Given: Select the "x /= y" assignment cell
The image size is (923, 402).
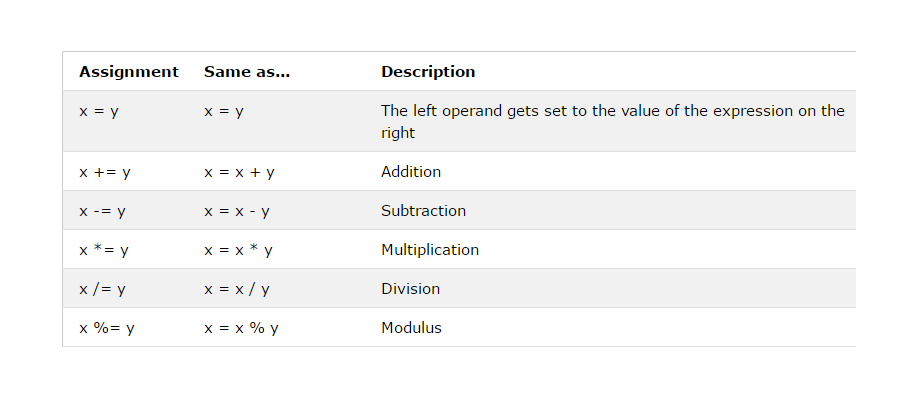Looking at the screenshot, I should pyautogui.click(x=103, y=289).
